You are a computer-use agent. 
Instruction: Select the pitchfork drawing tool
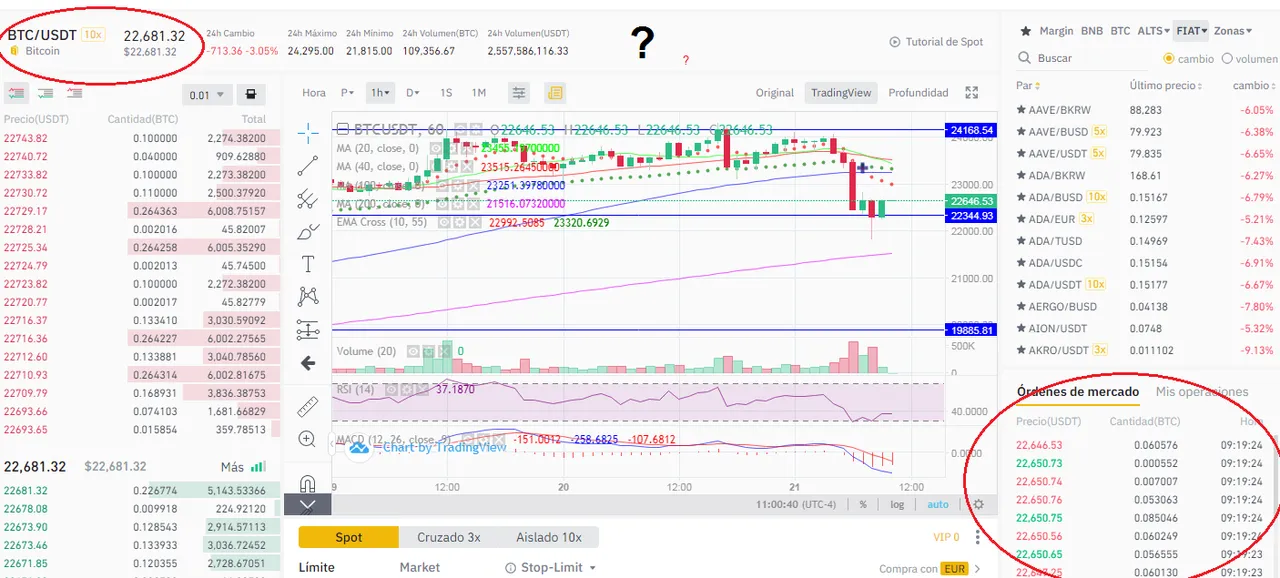tap(307, 198)
